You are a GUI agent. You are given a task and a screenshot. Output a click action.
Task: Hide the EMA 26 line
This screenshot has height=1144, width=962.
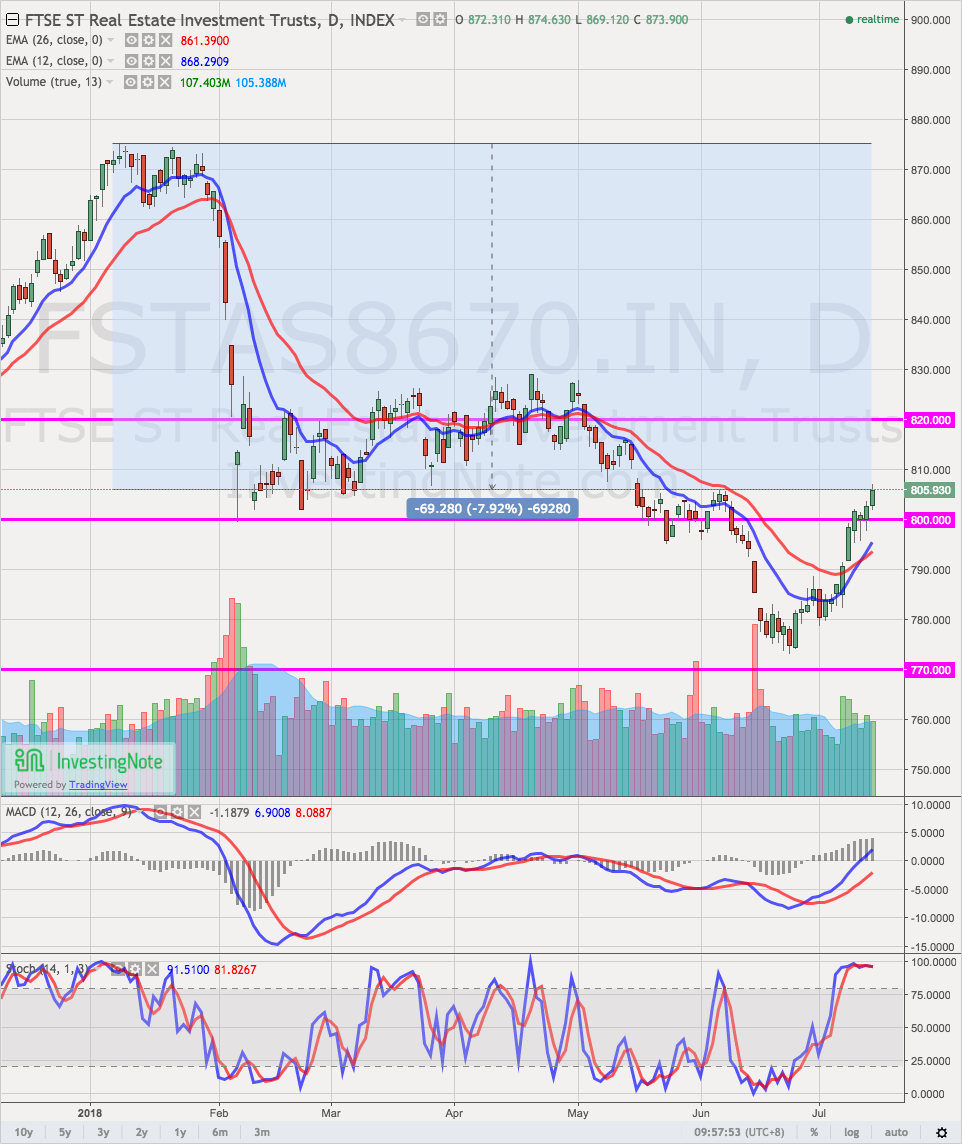130,40
